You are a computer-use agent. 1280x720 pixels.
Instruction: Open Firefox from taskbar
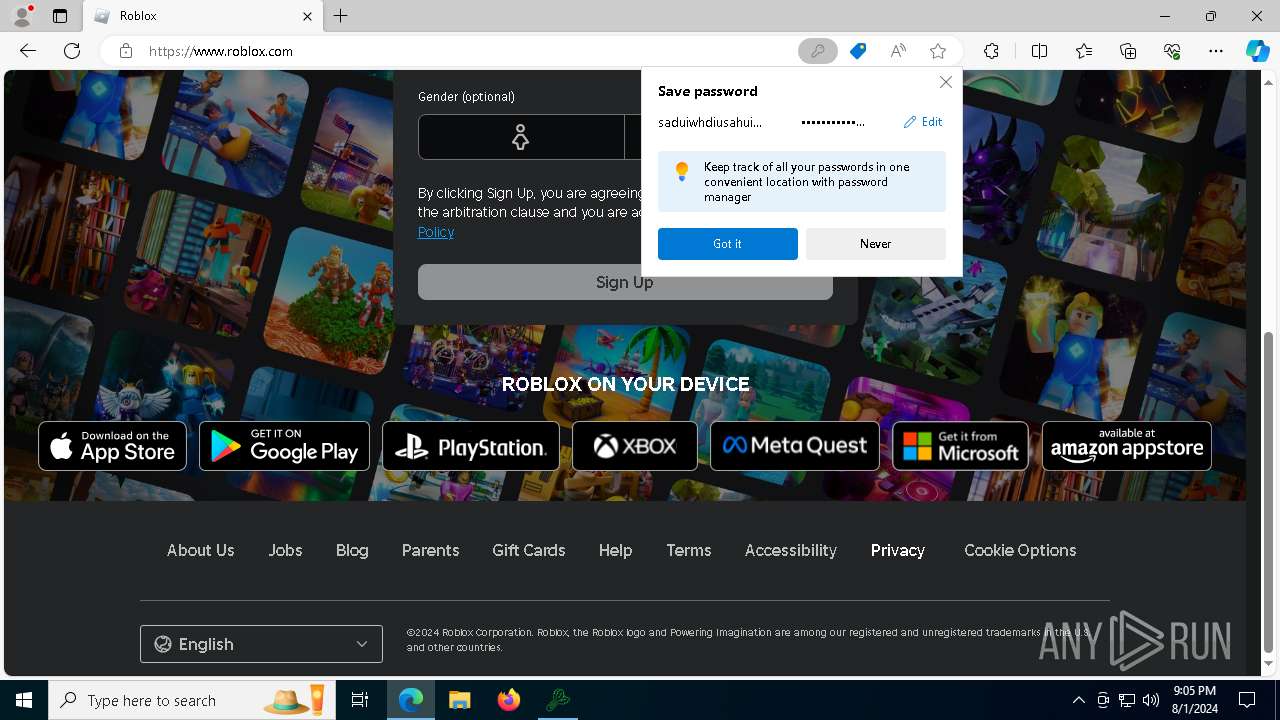pyautogui.click(x=509, y=700)
